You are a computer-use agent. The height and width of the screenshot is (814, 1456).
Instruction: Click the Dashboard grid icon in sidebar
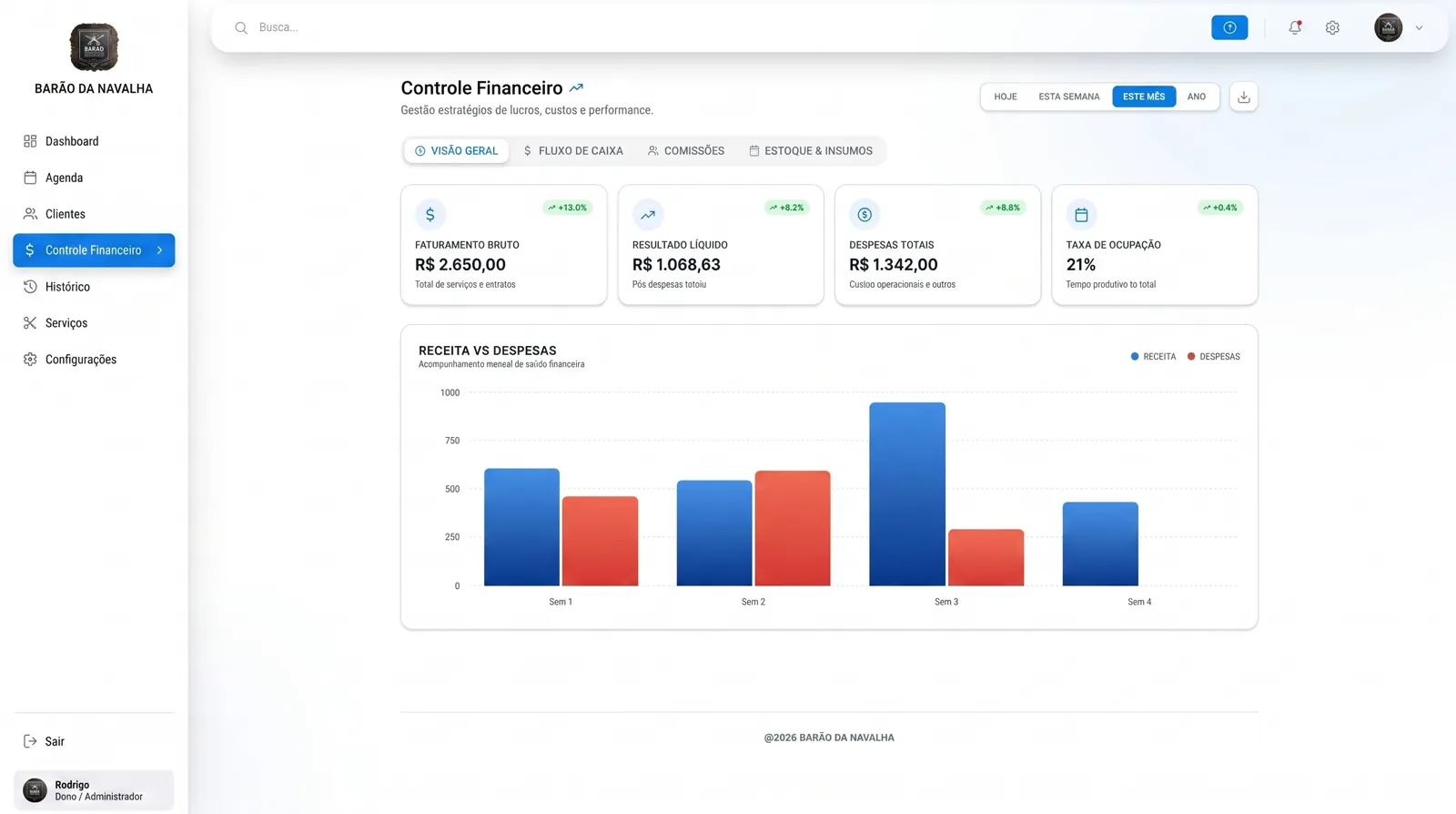[30, 141]
